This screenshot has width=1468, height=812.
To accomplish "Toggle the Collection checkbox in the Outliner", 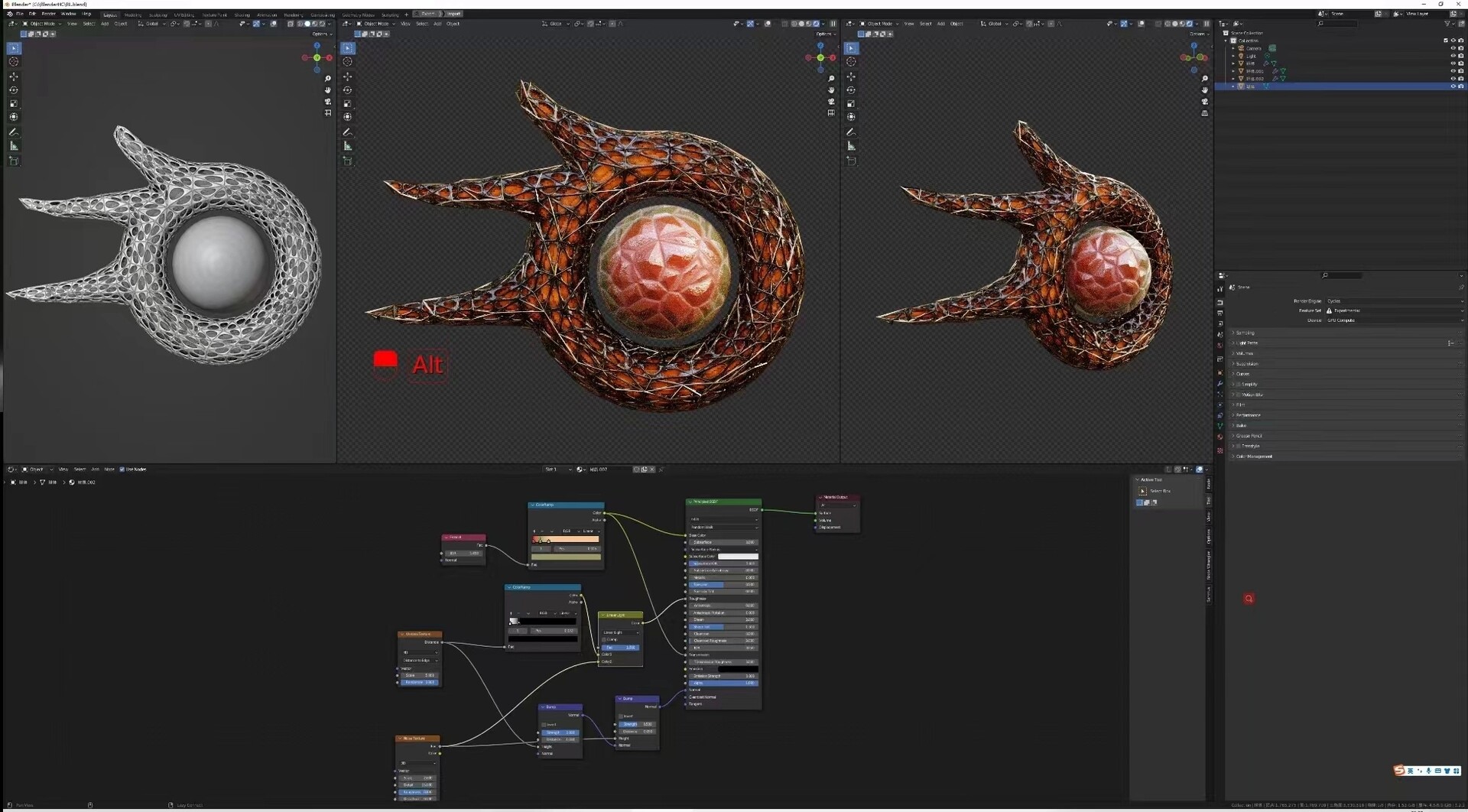I will (x=1445, y=41).
